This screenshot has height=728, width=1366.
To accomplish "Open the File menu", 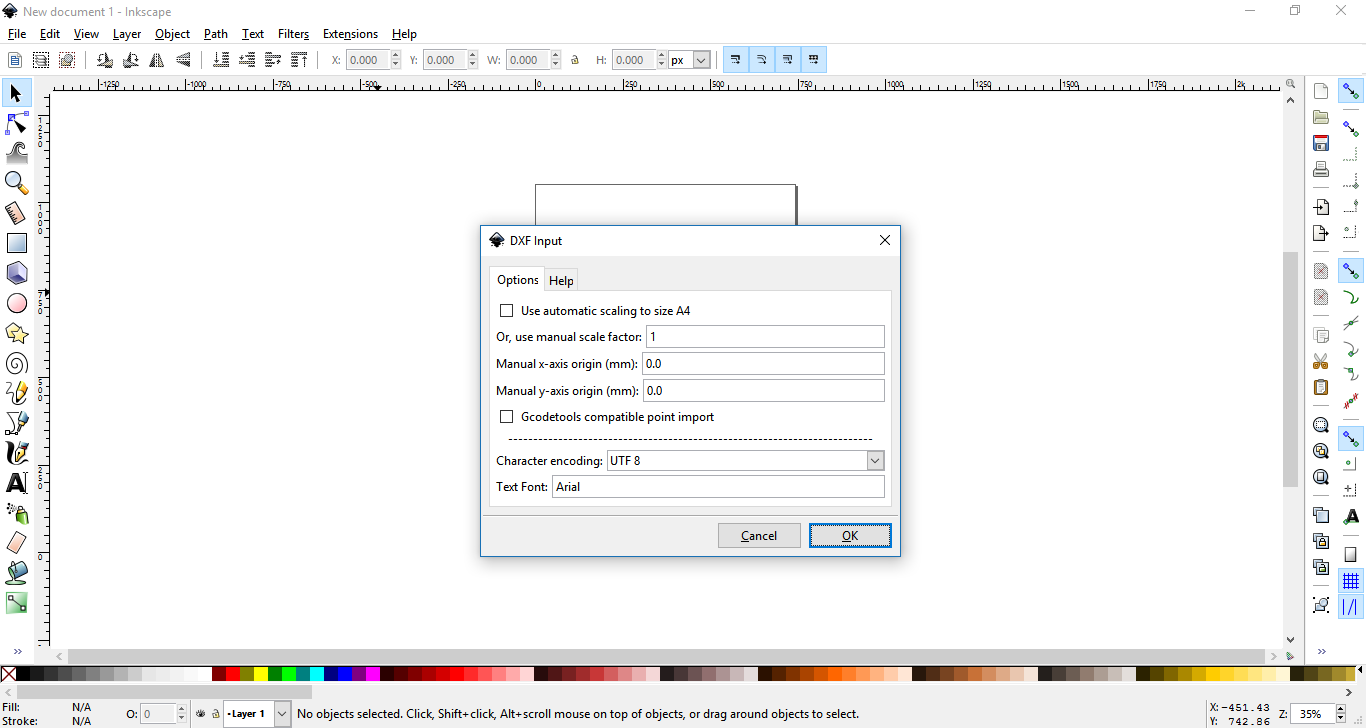I will 16,34.
